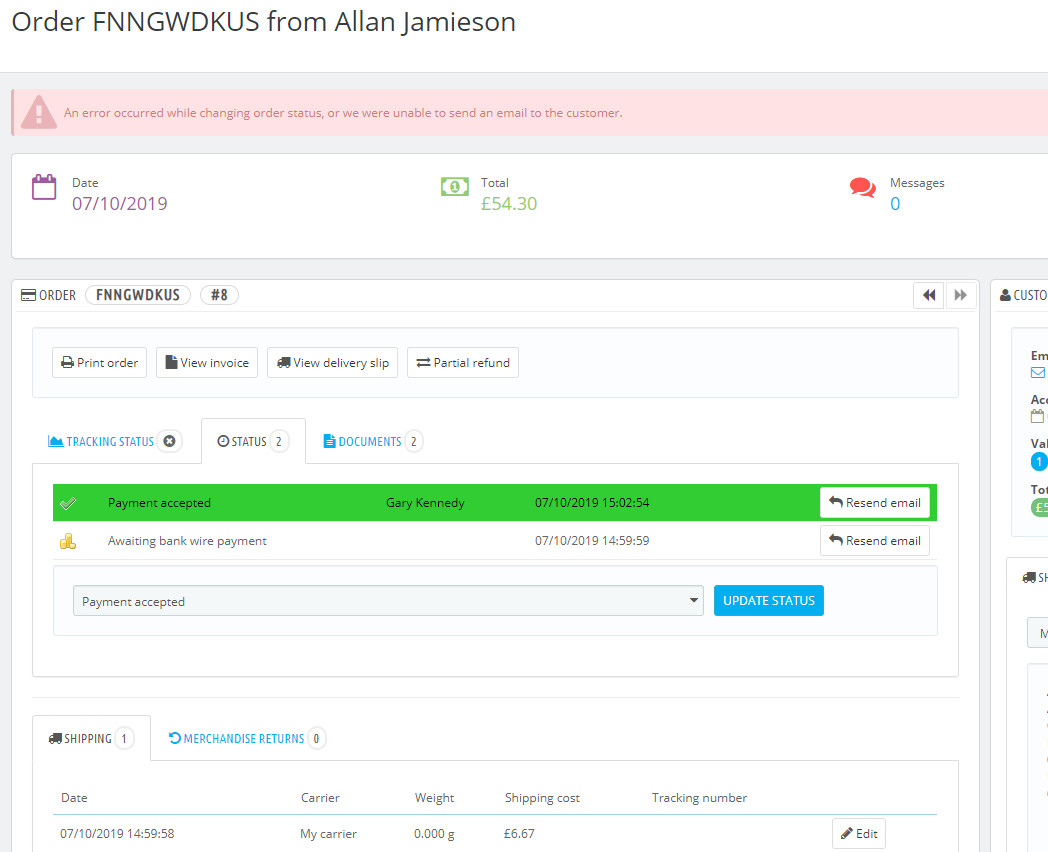1048x852 pixels.
Task: Click the UPDATE STATUS button
Action: coord(769,601)
